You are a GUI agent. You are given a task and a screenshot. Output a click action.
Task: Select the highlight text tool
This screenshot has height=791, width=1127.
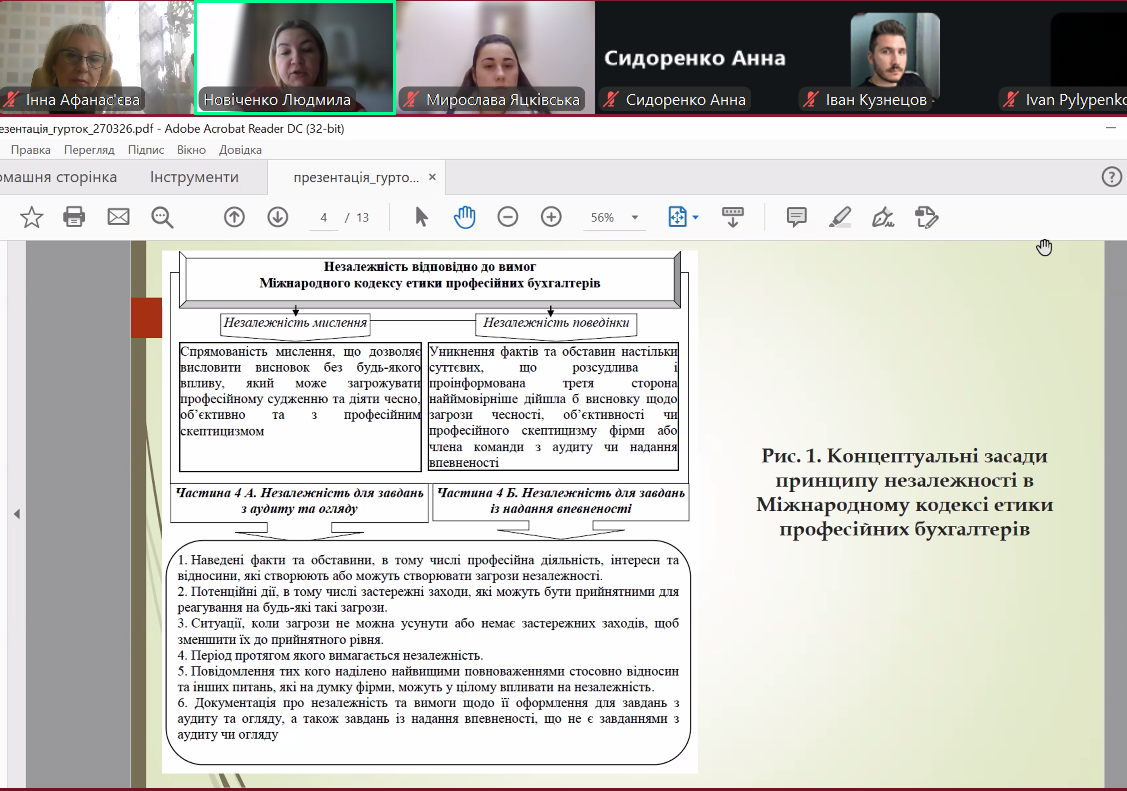pyautogui.click(x=840, y=217)
